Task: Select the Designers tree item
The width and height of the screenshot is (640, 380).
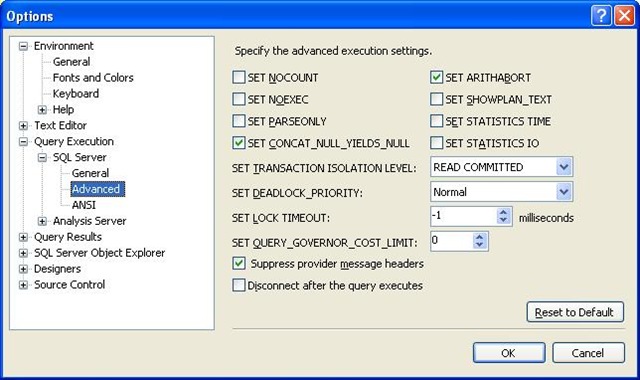Action: point(58,269)
